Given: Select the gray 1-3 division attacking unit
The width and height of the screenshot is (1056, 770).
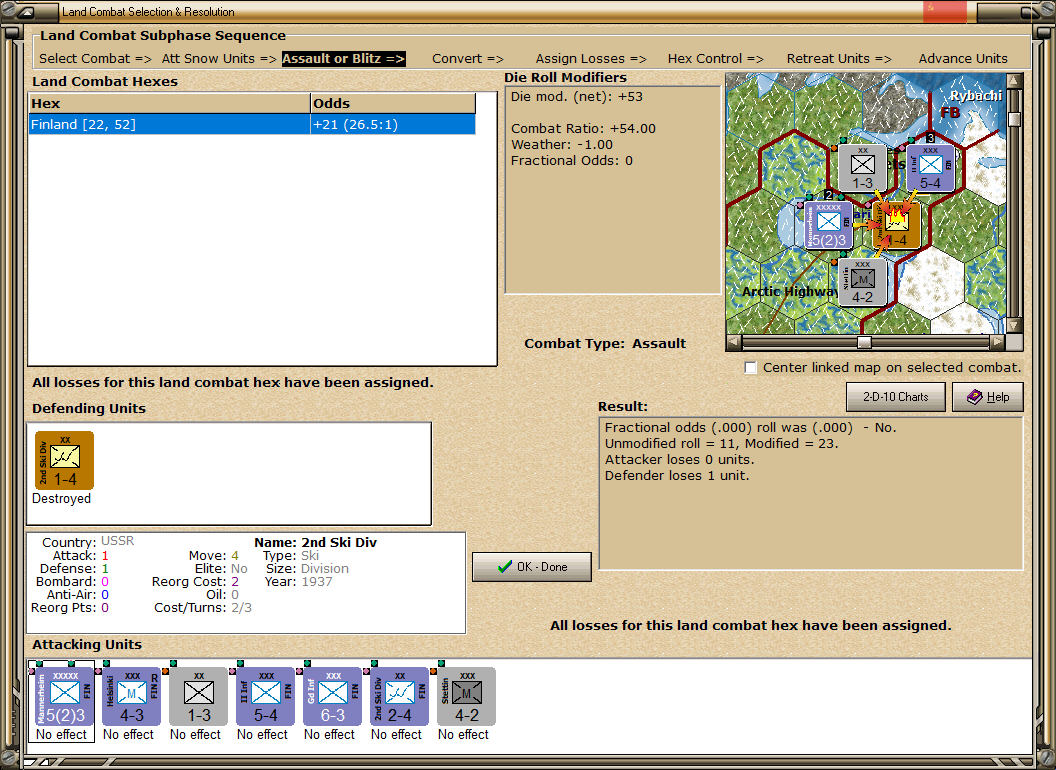Looking at the screenshot, I should (199, 696).
